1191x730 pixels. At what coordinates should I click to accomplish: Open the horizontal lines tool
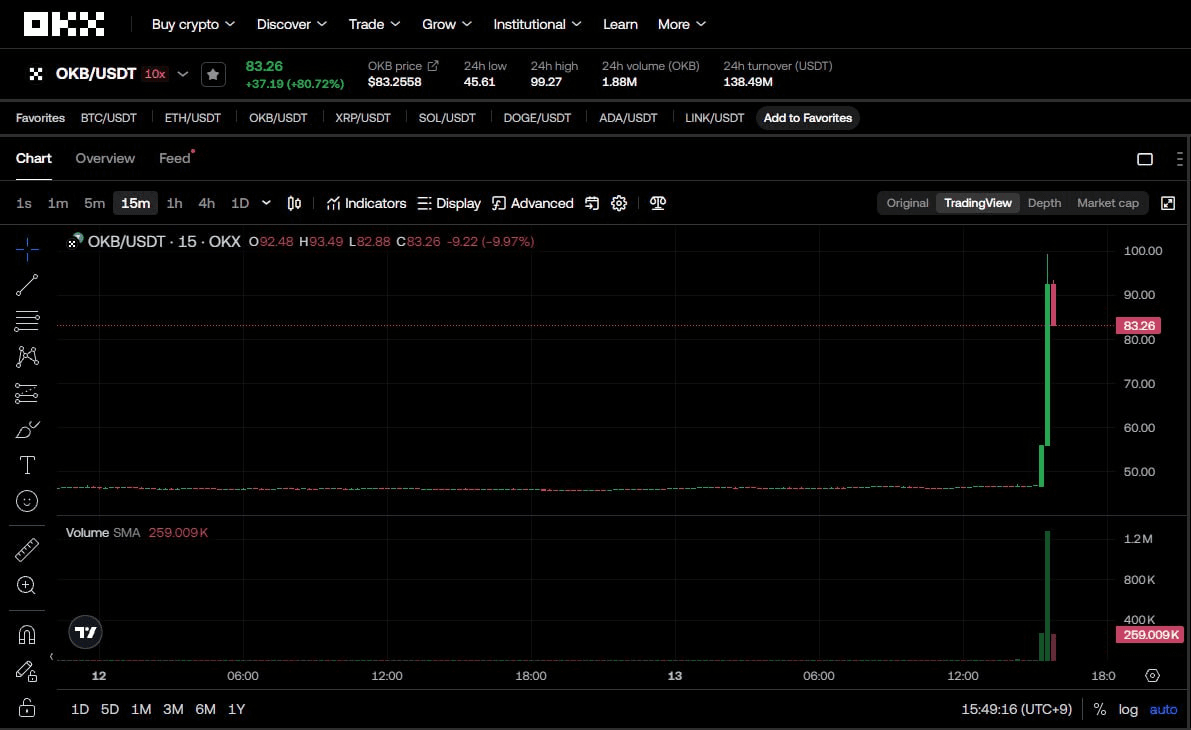[x=27, y=321]
